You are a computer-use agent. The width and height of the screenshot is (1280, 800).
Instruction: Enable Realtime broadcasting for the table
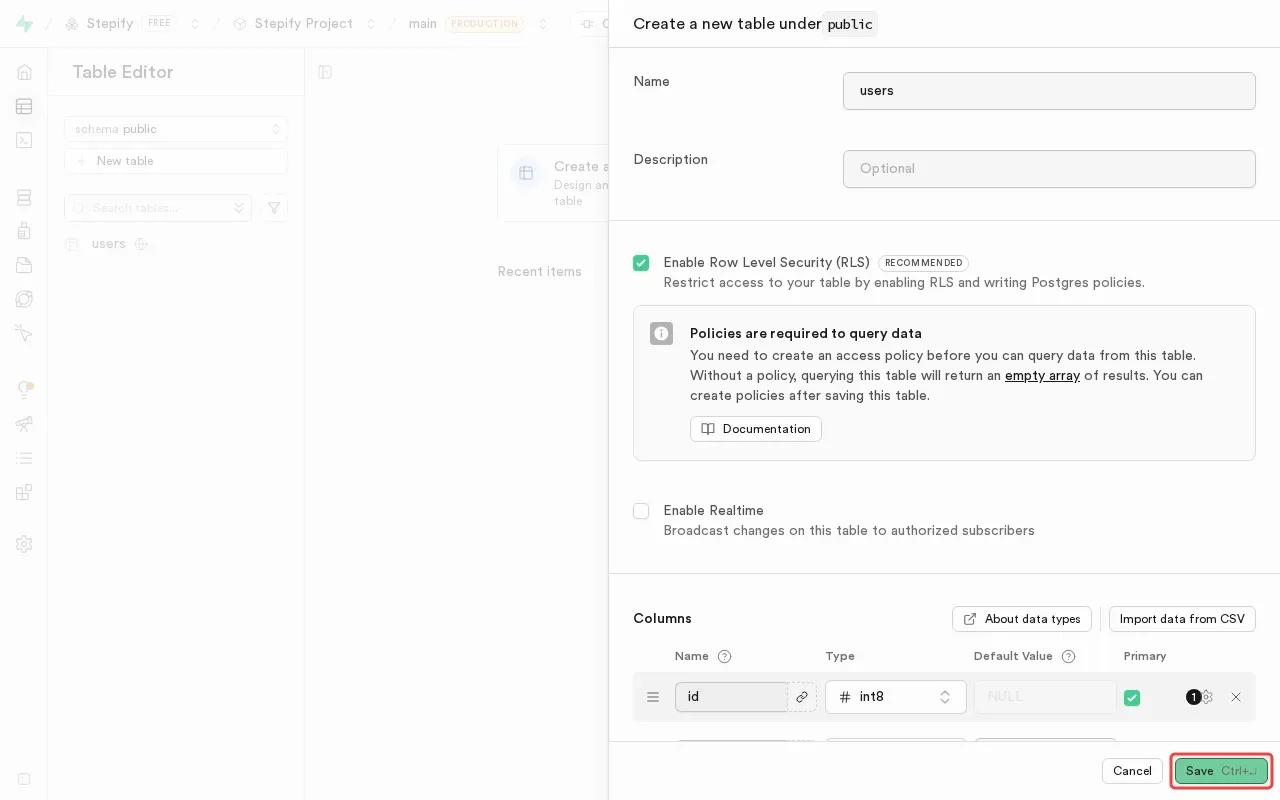pos(641,511)
